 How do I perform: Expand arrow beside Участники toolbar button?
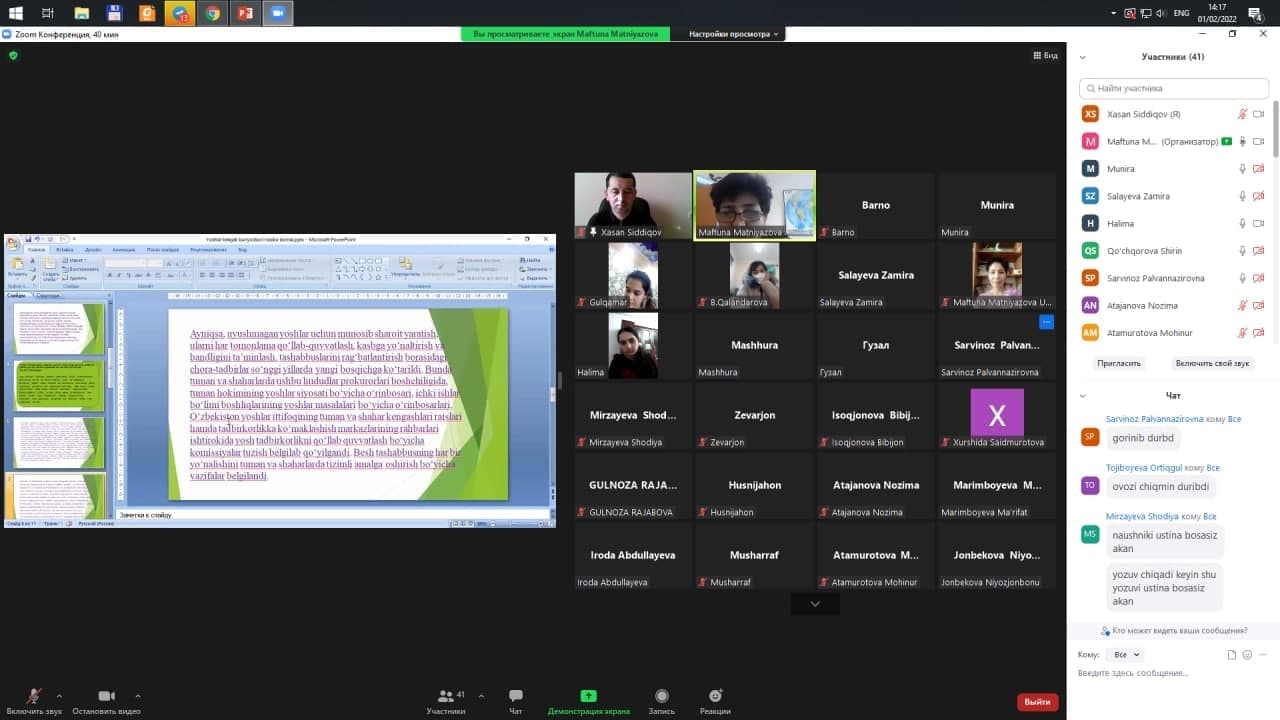pos(481,695)
